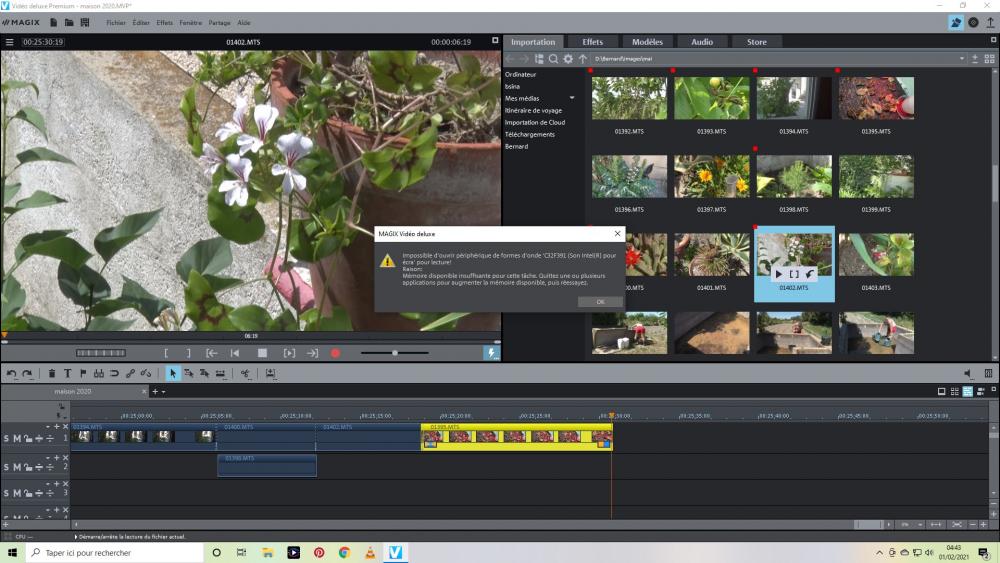
Task: Click the red record button
Action: point(336,353)
